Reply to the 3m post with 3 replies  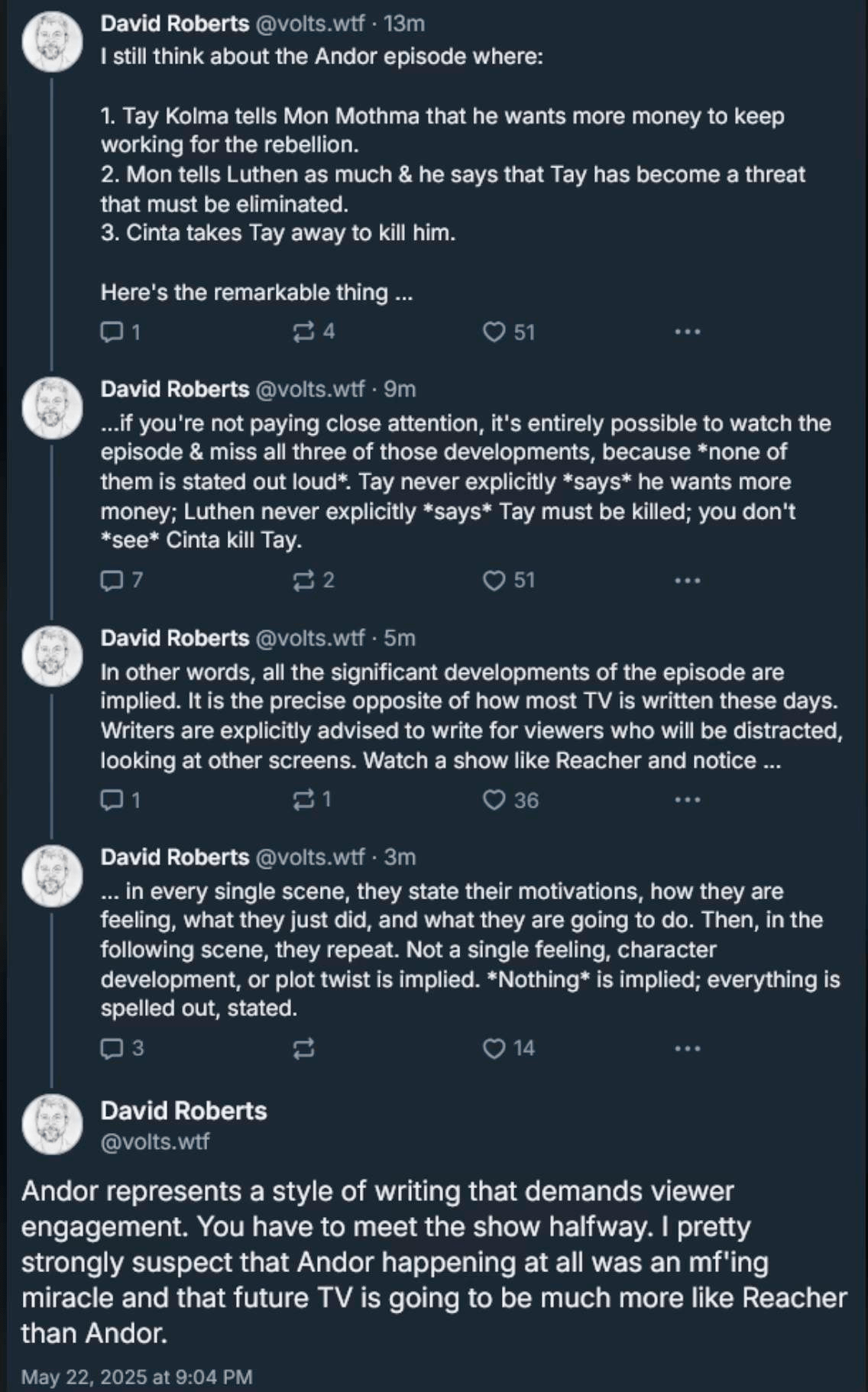112,1048
